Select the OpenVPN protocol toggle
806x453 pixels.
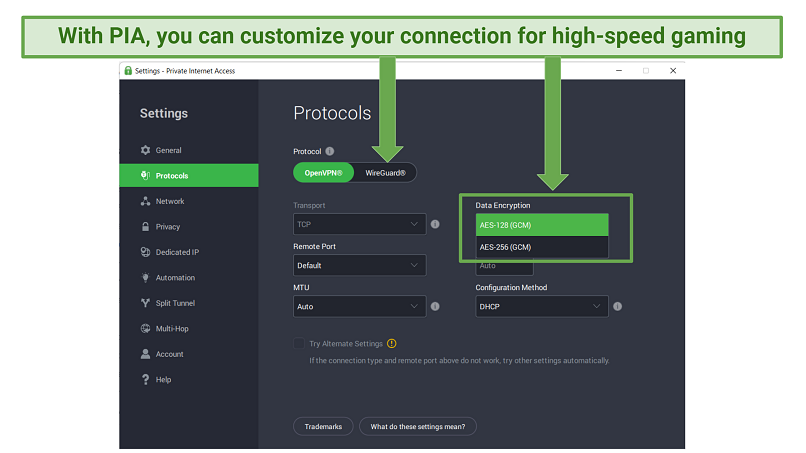(323, 173)
